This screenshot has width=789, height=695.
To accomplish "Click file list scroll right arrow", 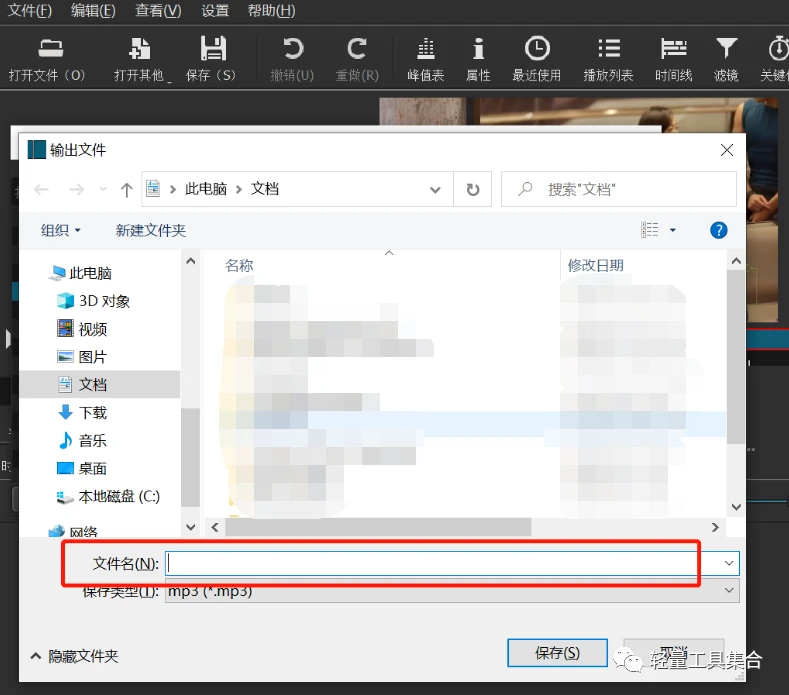I will tap(715, 527).
